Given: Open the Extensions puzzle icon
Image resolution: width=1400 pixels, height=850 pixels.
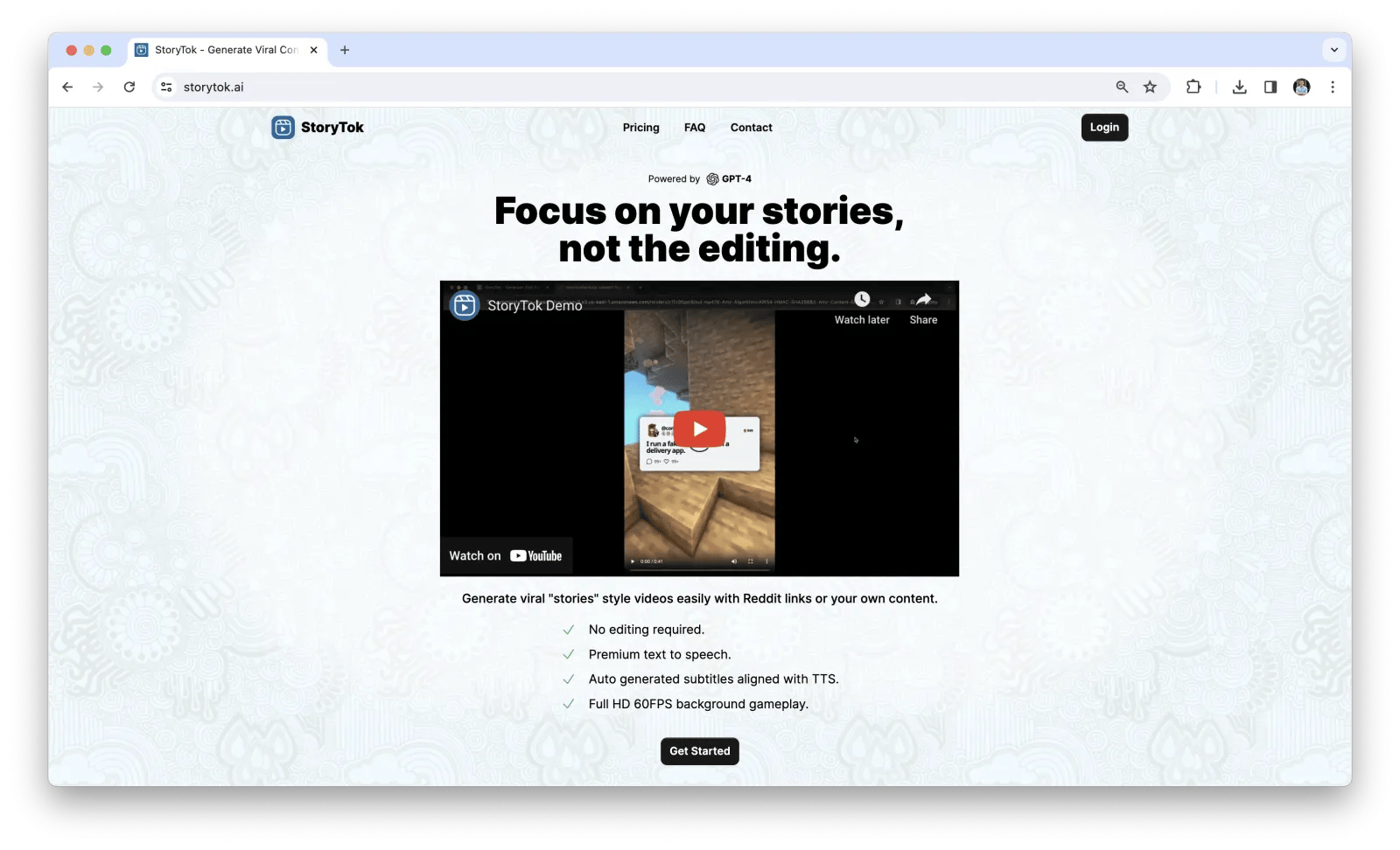Looking at the screenshot, I should click(x=1193, y=87).
